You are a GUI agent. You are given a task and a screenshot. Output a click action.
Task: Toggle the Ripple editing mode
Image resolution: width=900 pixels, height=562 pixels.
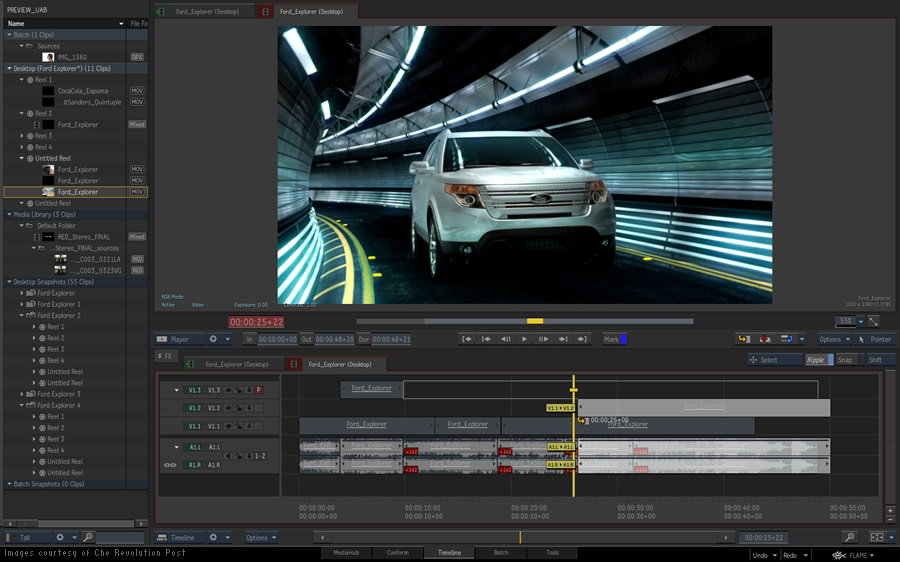[817, 360]
